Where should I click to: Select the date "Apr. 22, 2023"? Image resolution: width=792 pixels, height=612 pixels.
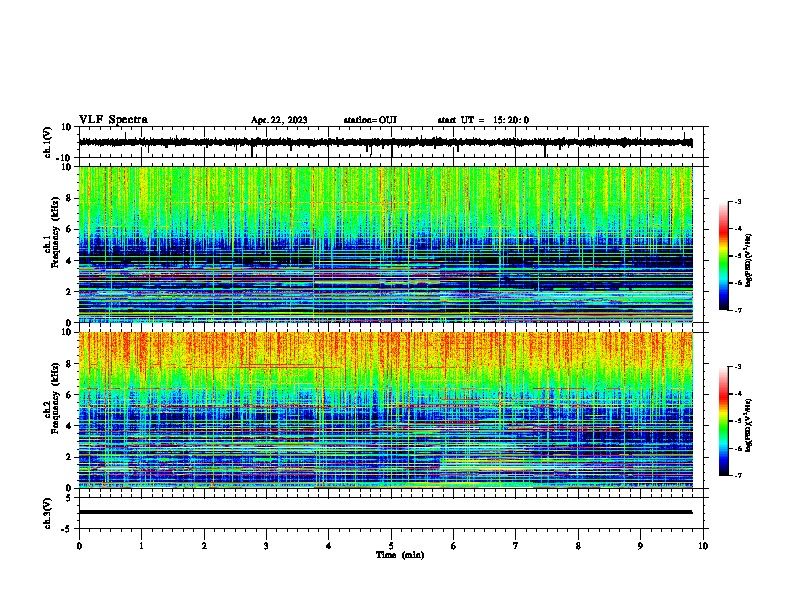(279, 120)
